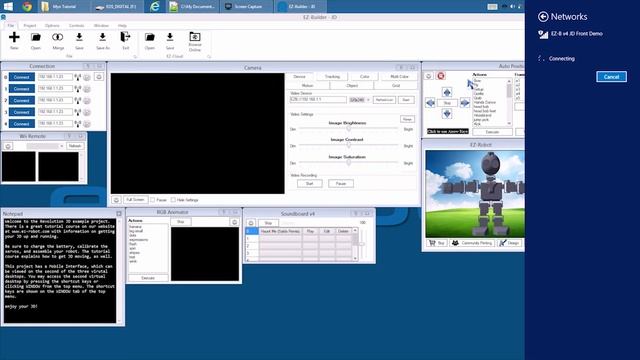Open the RGB Animator settings gear icon
Screen dimensions: 640x360
pyautogui.click(x=234, y=222)
